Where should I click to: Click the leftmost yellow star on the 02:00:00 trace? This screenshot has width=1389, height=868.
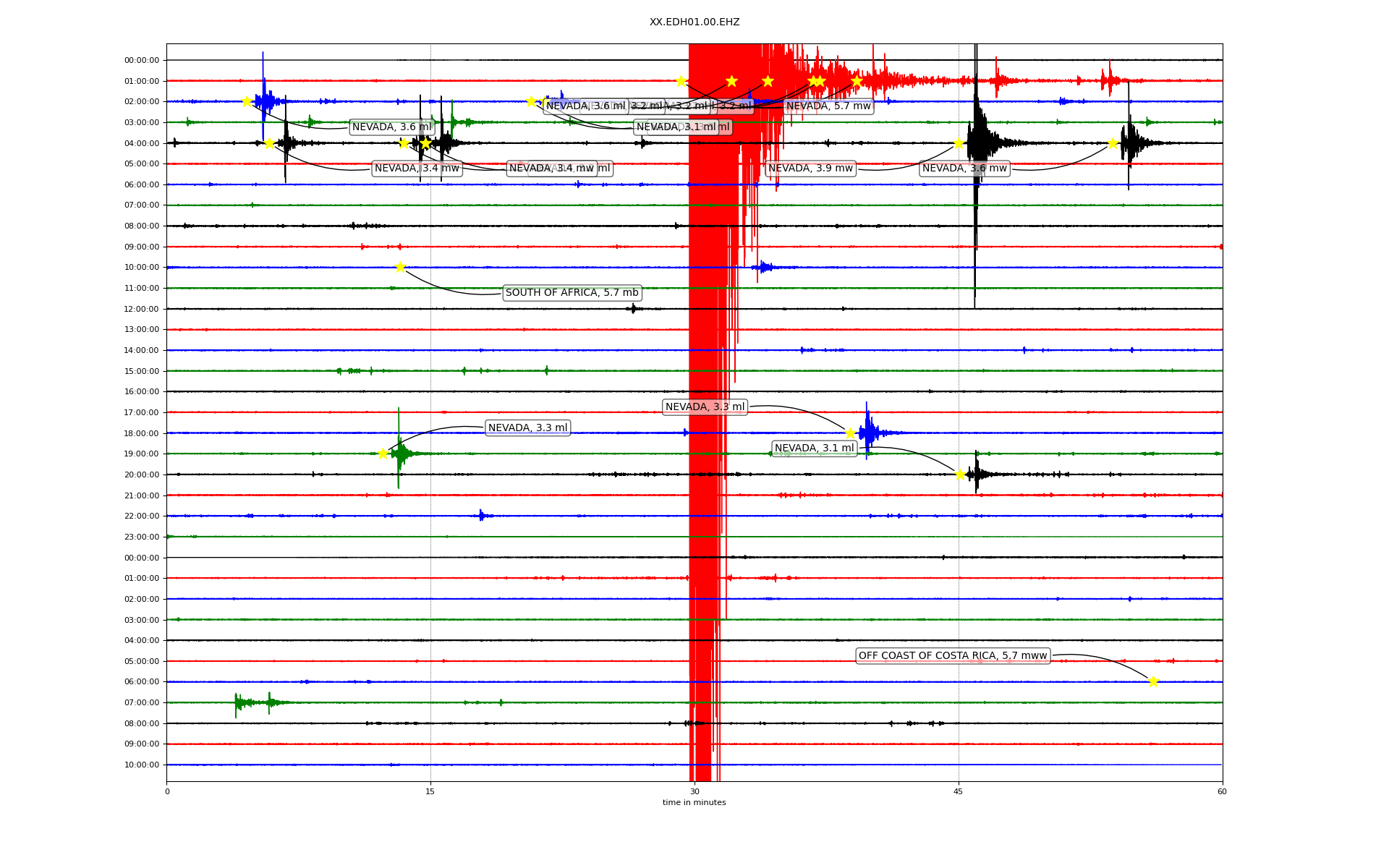tap(247, 101)
